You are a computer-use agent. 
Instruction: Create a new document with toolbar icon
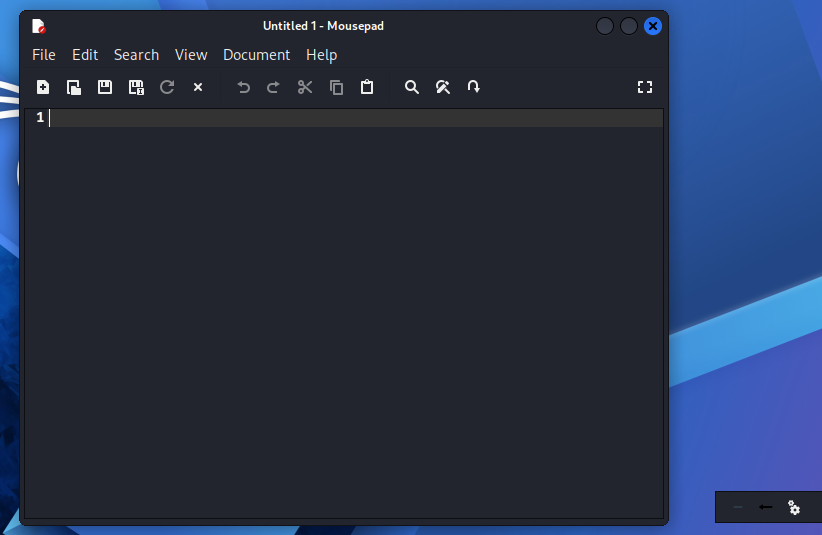pyautogui.click(x=43, y=87)
